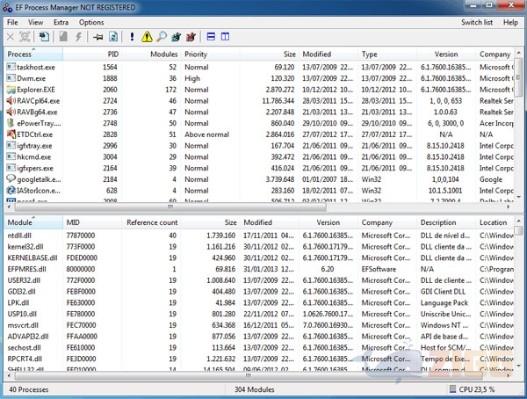Viewport: 527px width, 399px height.
Task: Select the USP10.dll module row
Action: (x=259, y=314)
